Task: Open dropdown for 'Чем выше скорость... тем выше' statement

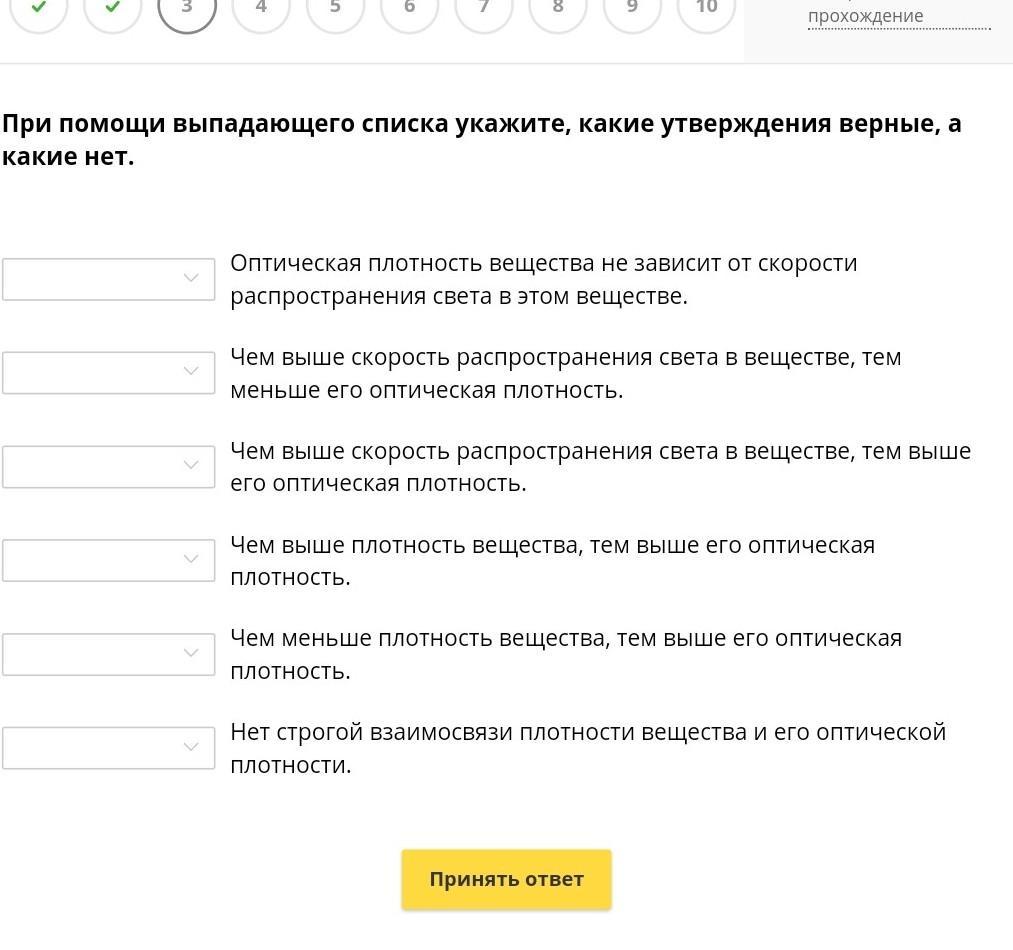Action: (108, 466)
